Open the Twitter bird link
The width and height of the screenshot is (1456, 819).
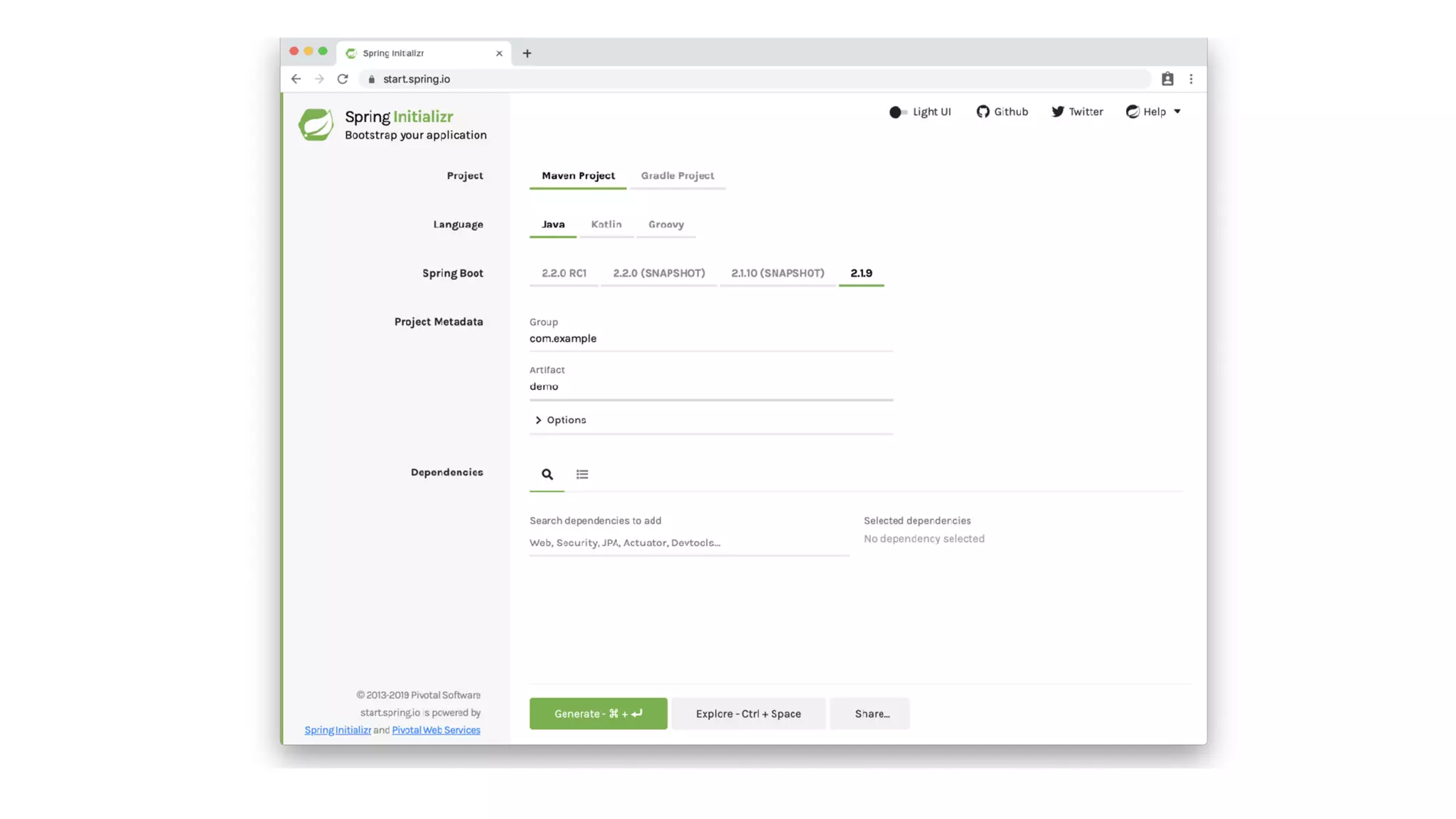[1058, 112]
